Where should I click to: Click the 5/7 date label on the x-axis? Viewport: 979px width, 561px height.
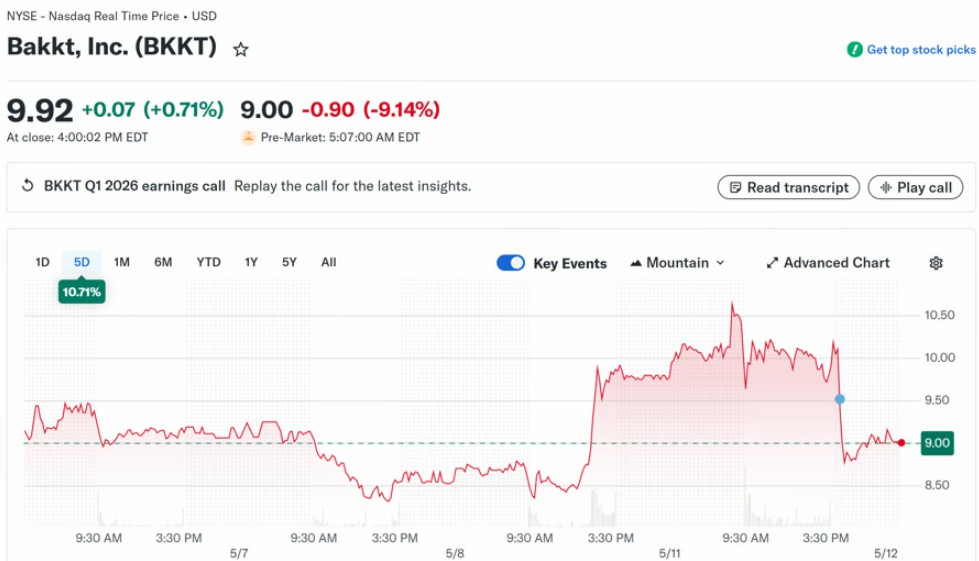[x=239, y=554]
